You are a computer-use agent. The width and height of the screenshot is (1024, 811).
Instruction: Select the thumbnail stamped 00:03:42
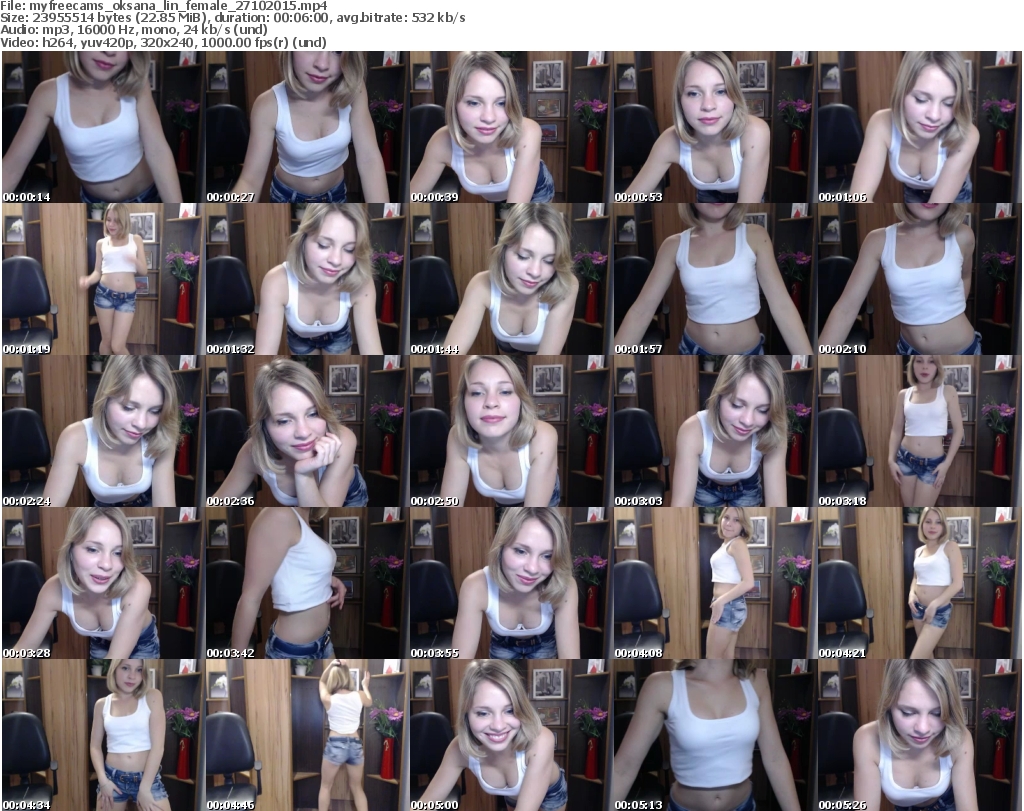tap(307, 583)
